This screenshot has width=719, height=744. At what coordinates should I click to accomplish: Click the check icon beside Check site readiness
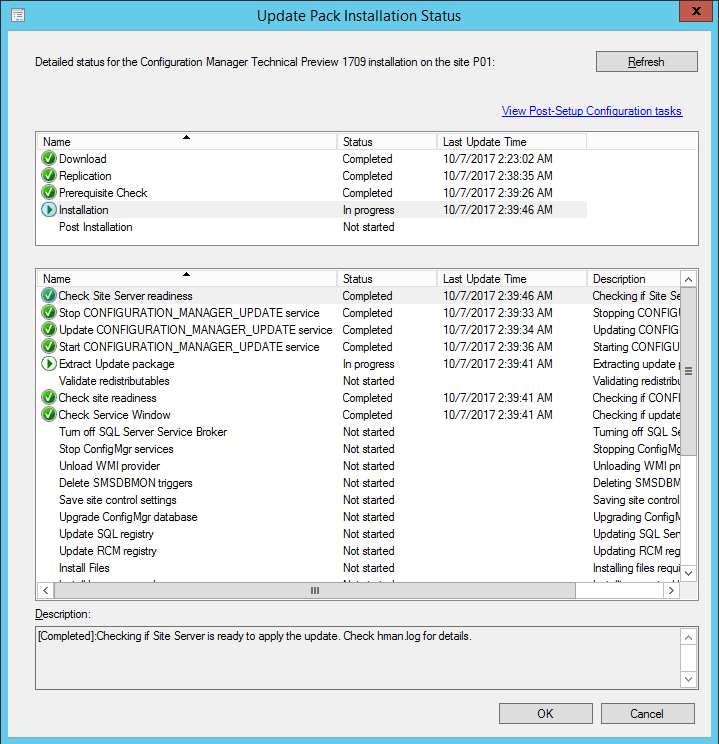click(48, 398)
